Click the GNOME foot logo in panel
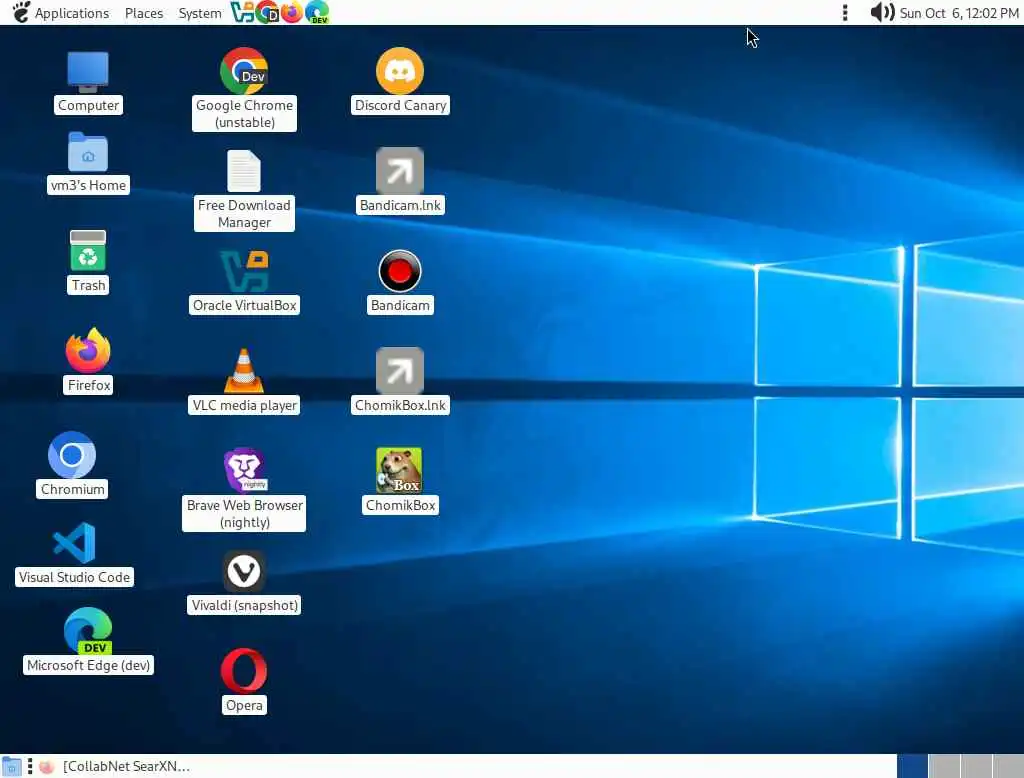 pos(21,12)
